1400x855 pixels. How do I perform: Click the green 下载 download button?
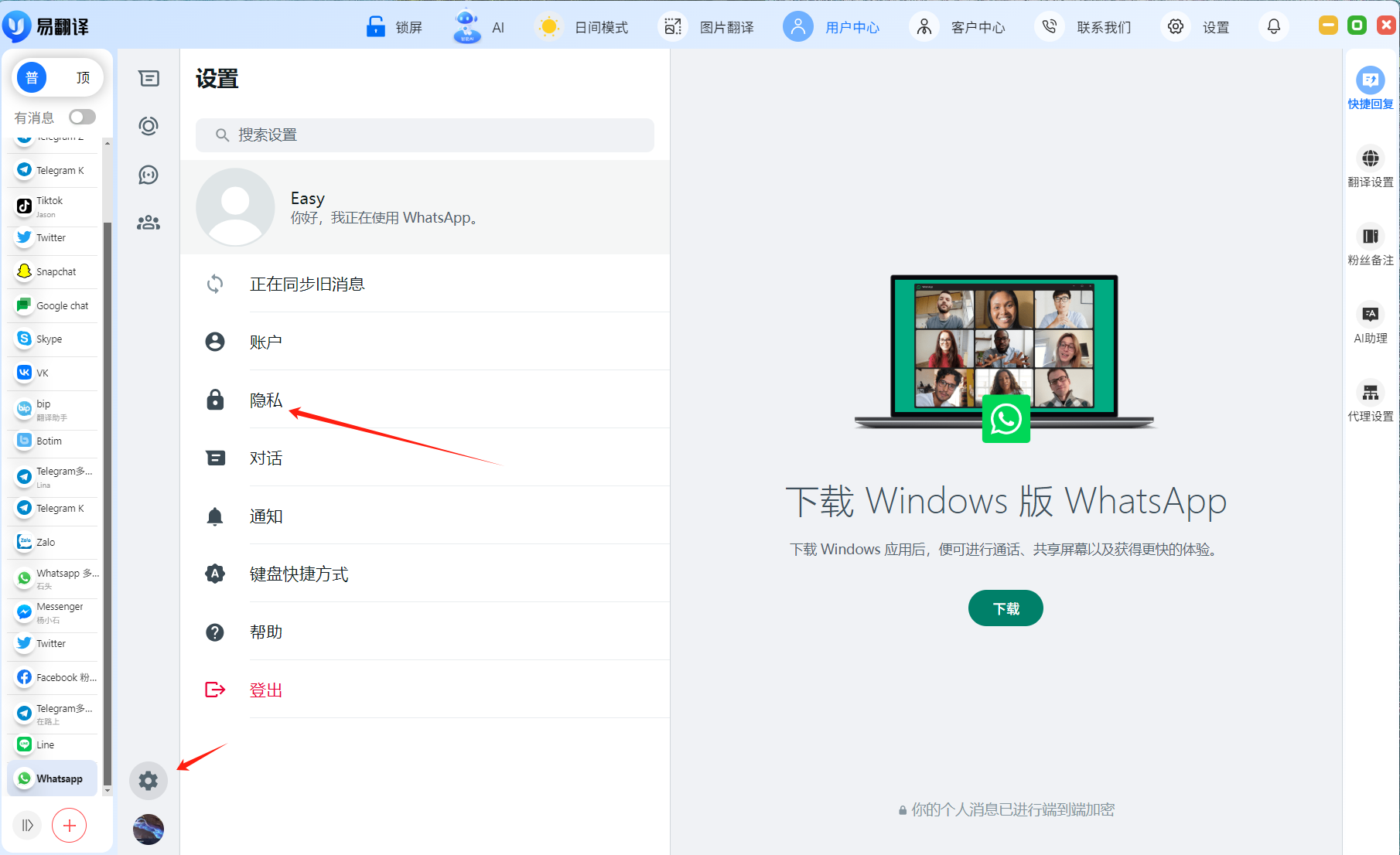1006,608
